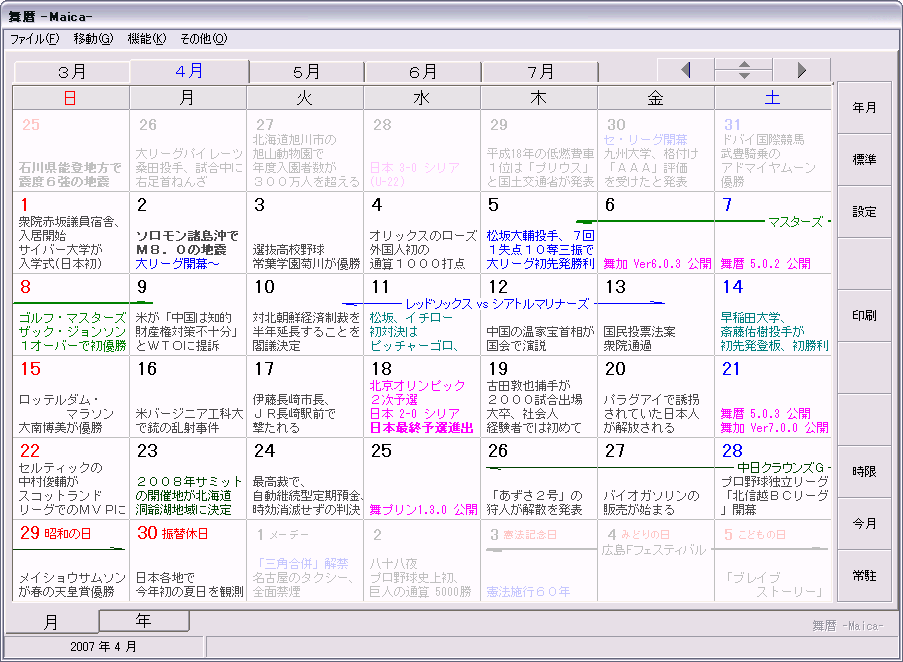Select the 5月 month tab
The height and width of the screenshot is (662, 903).
[306, 72]
